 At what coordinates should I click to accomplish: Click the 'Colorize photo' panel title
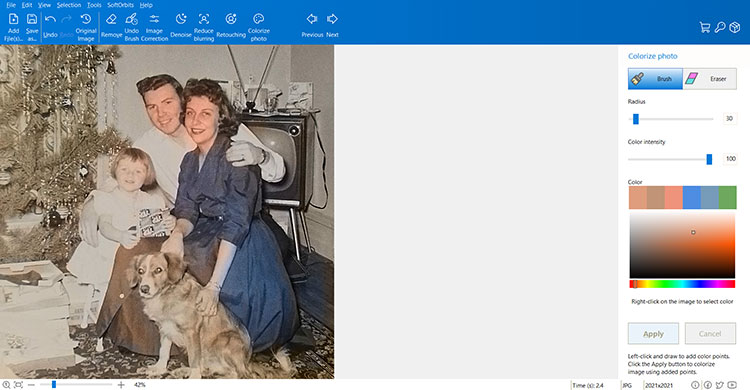[652, 56]
